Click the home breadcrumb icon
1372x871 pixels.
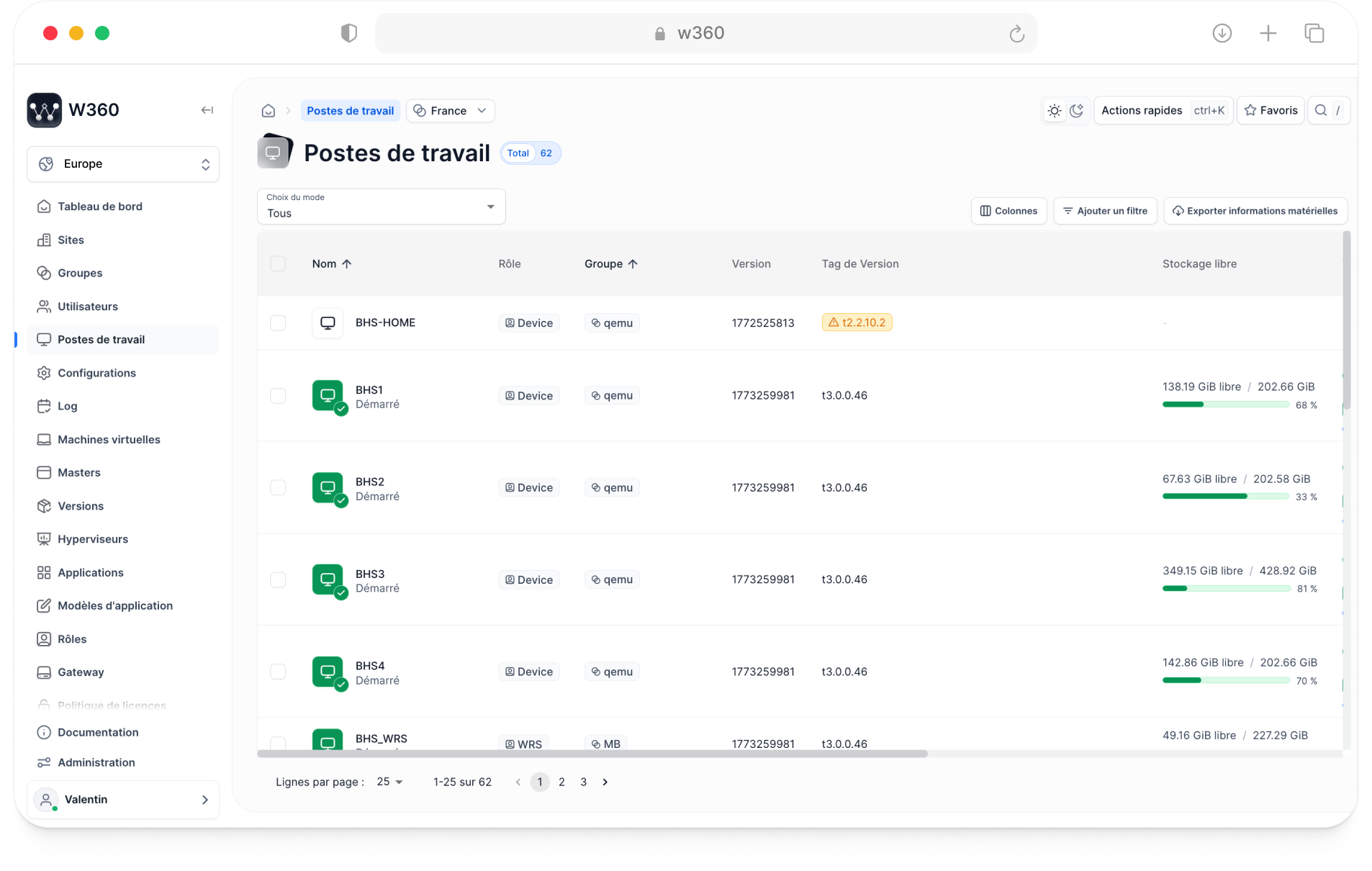pyautogui.click(x=268, y=111)
